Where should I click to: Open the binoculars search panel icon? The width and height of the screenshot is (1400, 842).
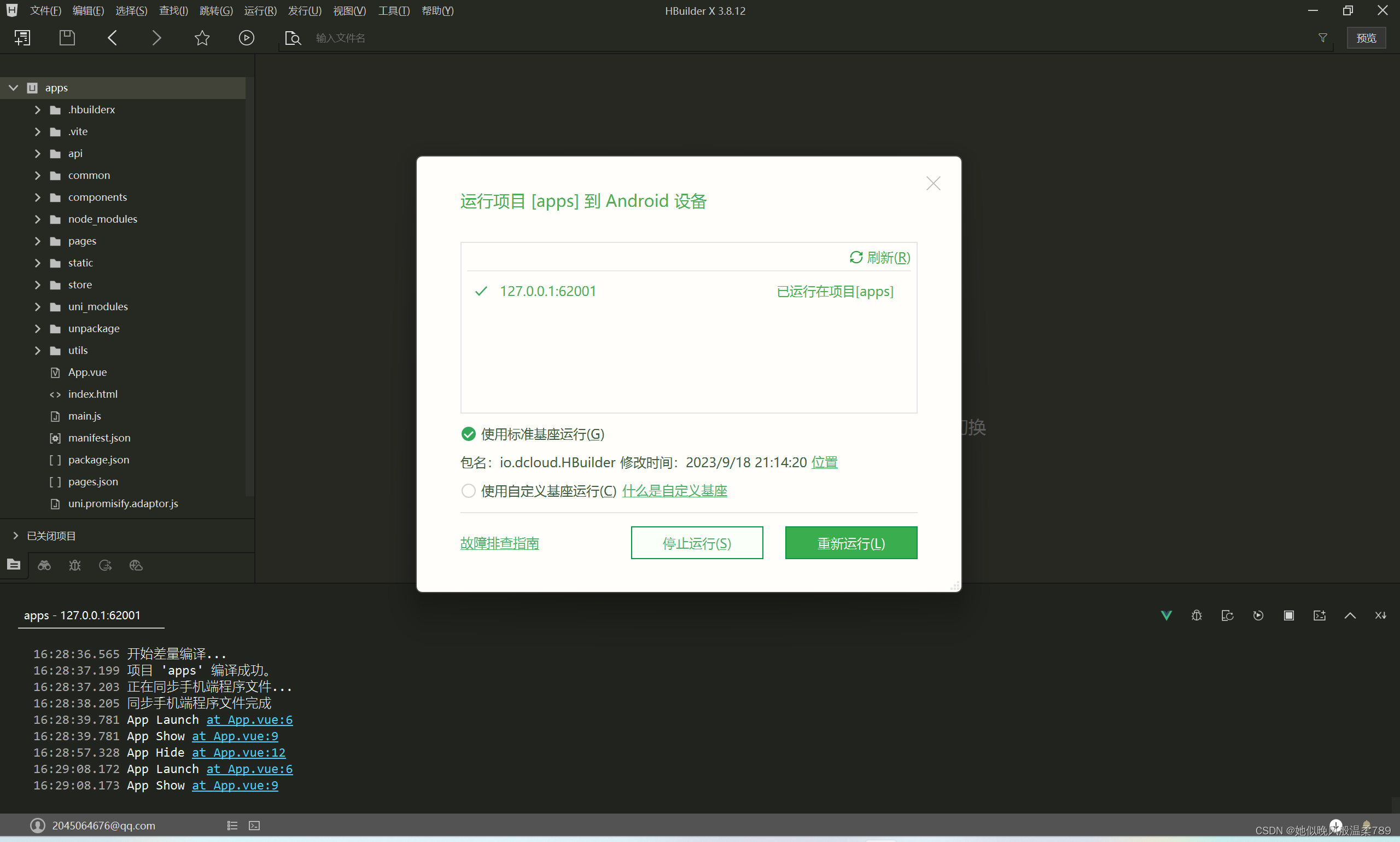44,566
